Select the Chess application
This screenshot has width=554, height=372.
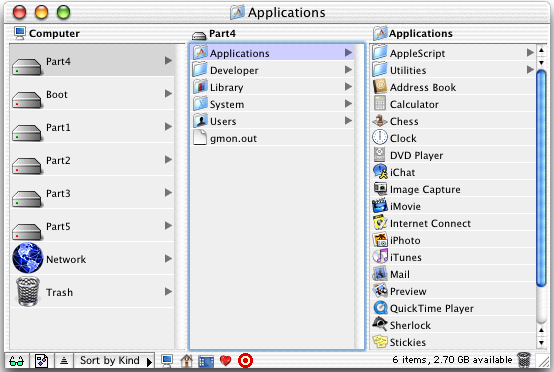[453, 121]
